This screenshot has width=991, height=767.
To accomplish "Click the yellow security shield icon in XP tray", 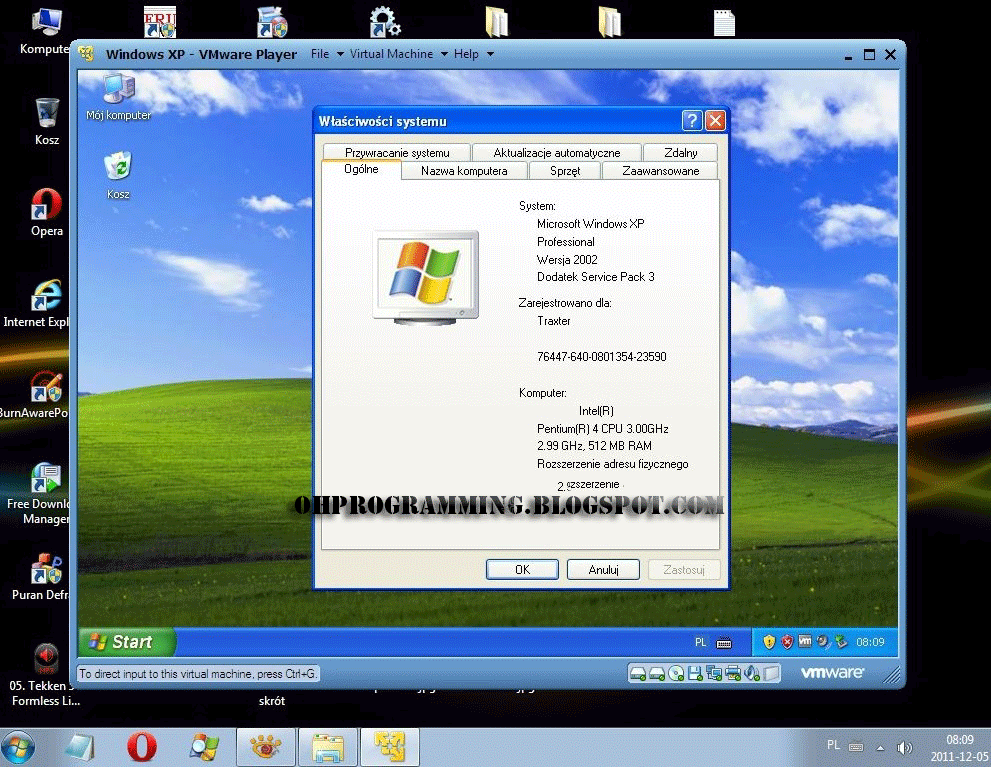I will pos(769,642).
